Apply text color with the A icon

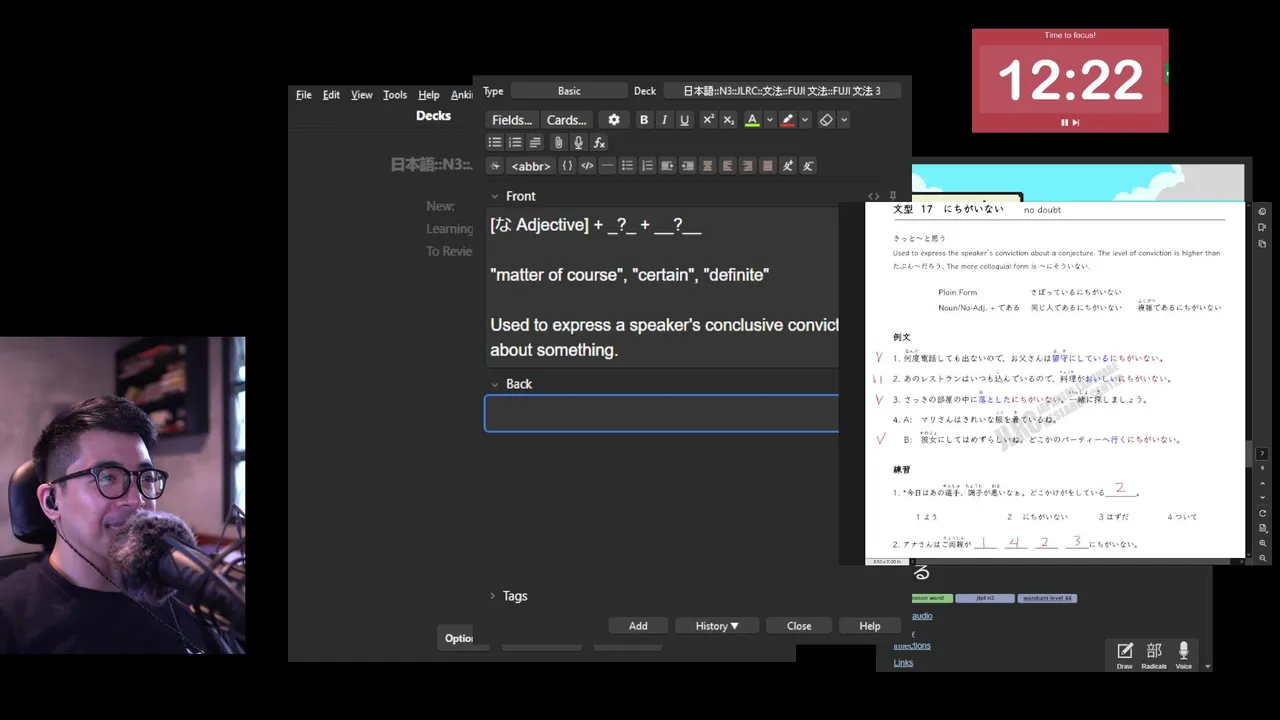pyautogui.click(x=752, y=120)
